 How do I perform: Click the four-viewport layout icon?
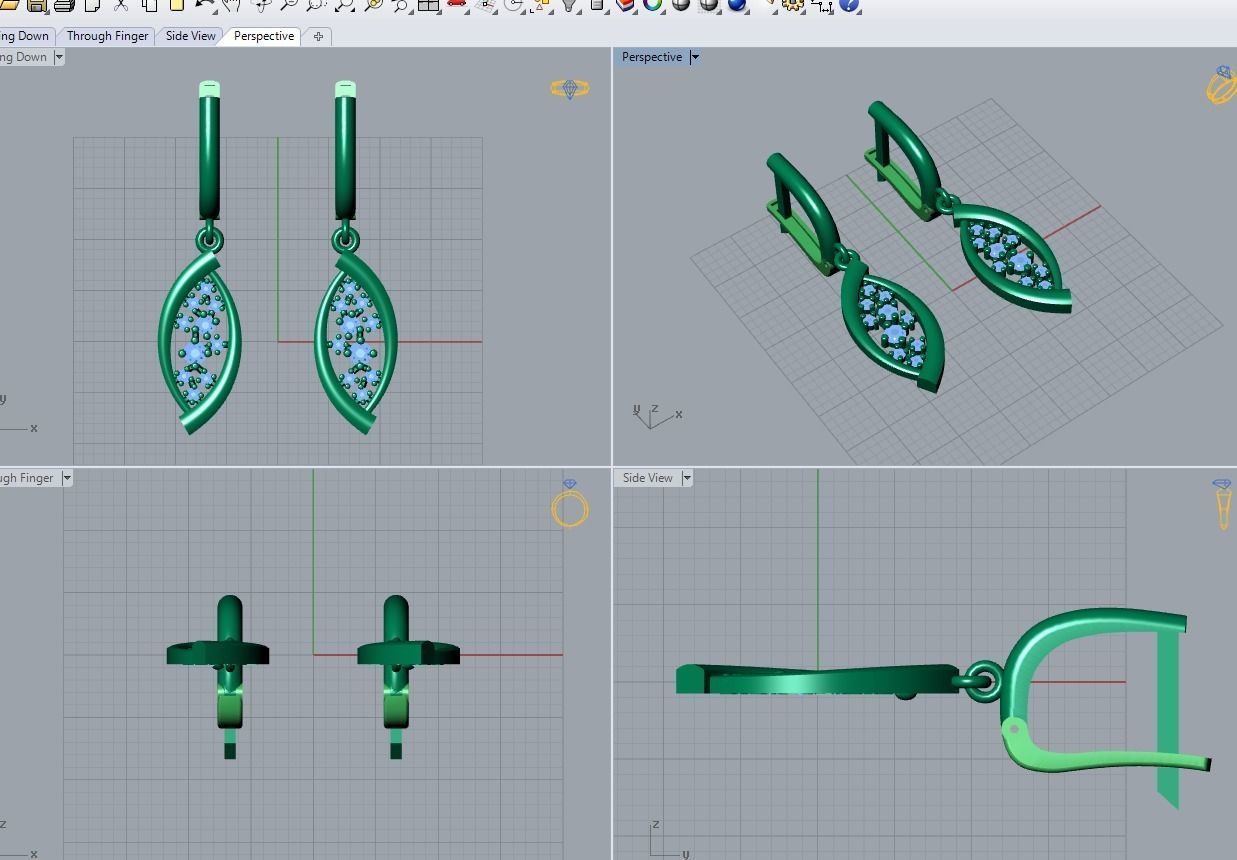(428, 5)
